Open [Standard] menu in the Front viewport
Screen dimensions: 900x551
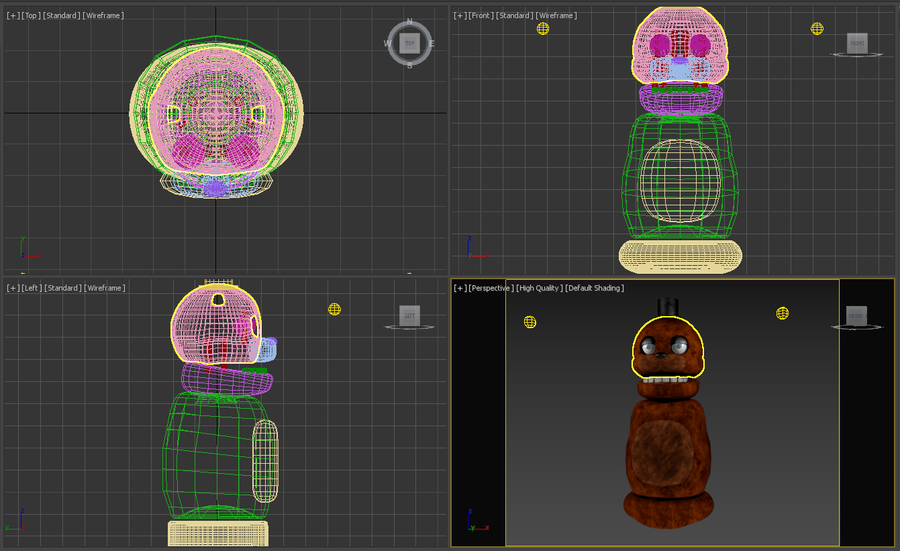tap(514, 15)
